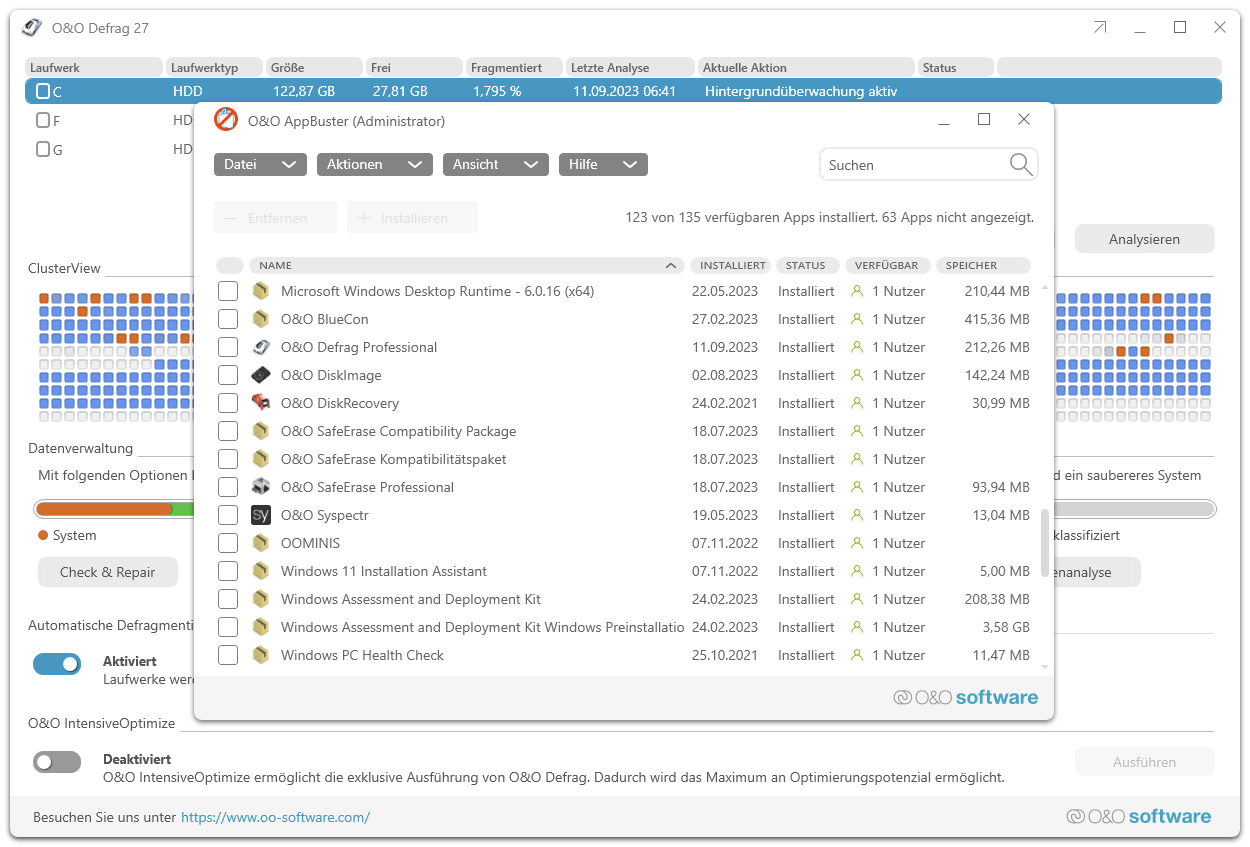Check the drive C checkbox in O&O Defrag
Screen dimensions: 1250x847
pyautogui.click(x=43, y=91)
